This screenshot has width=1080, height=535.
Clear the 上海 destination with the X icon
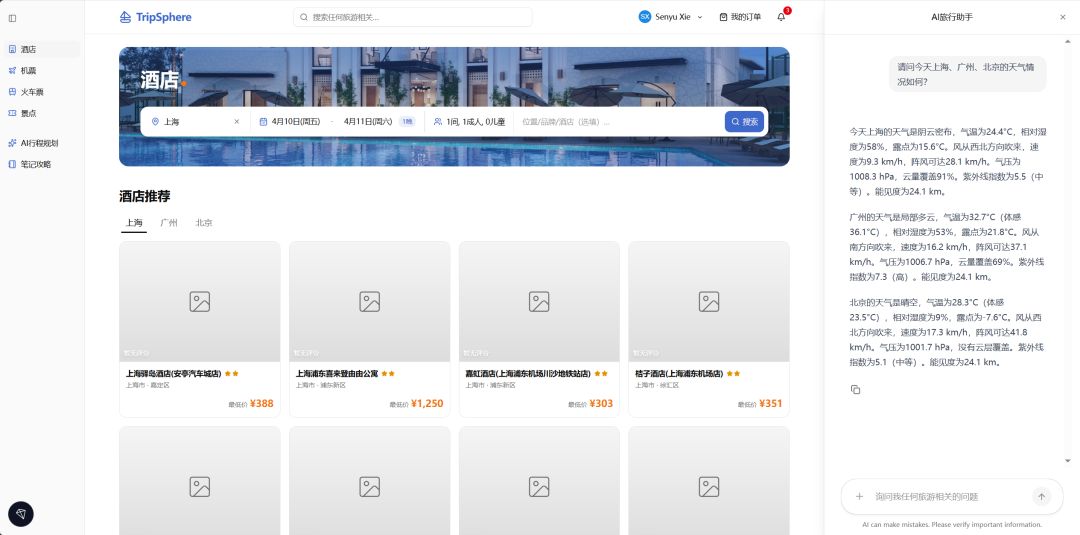237,122
